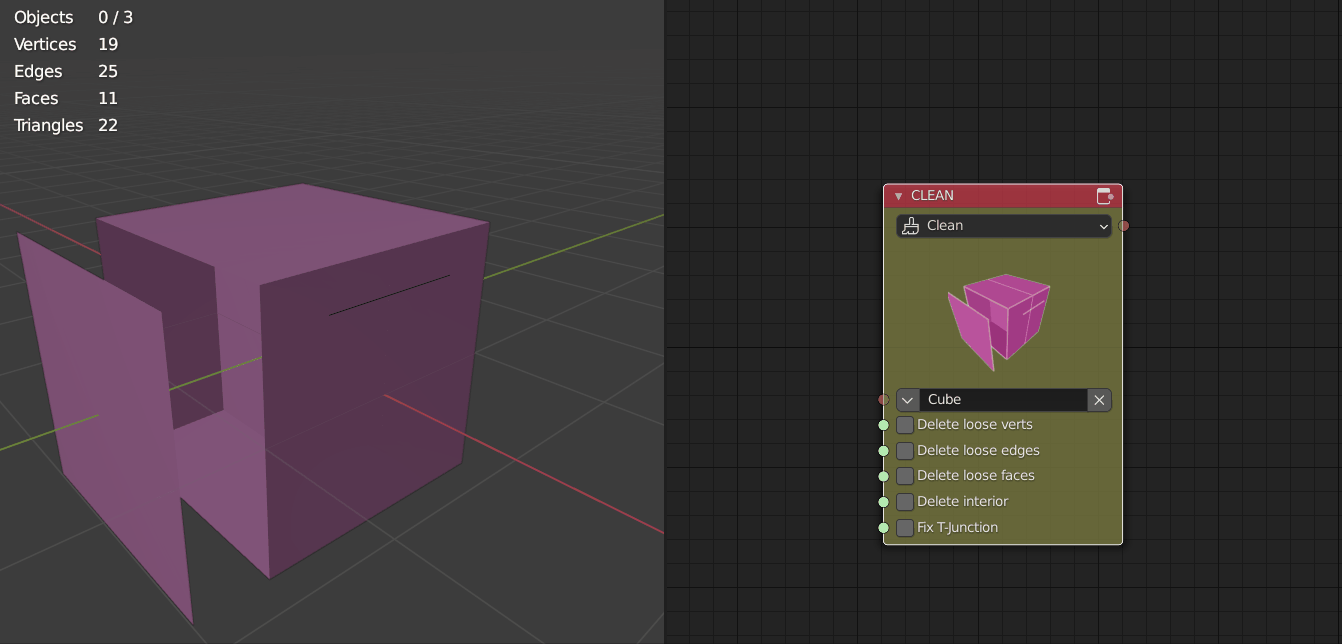The image size is (1342, 644).
Task: Turn on Fix T-Junction checkbox
Action: [x=905, y=528]
